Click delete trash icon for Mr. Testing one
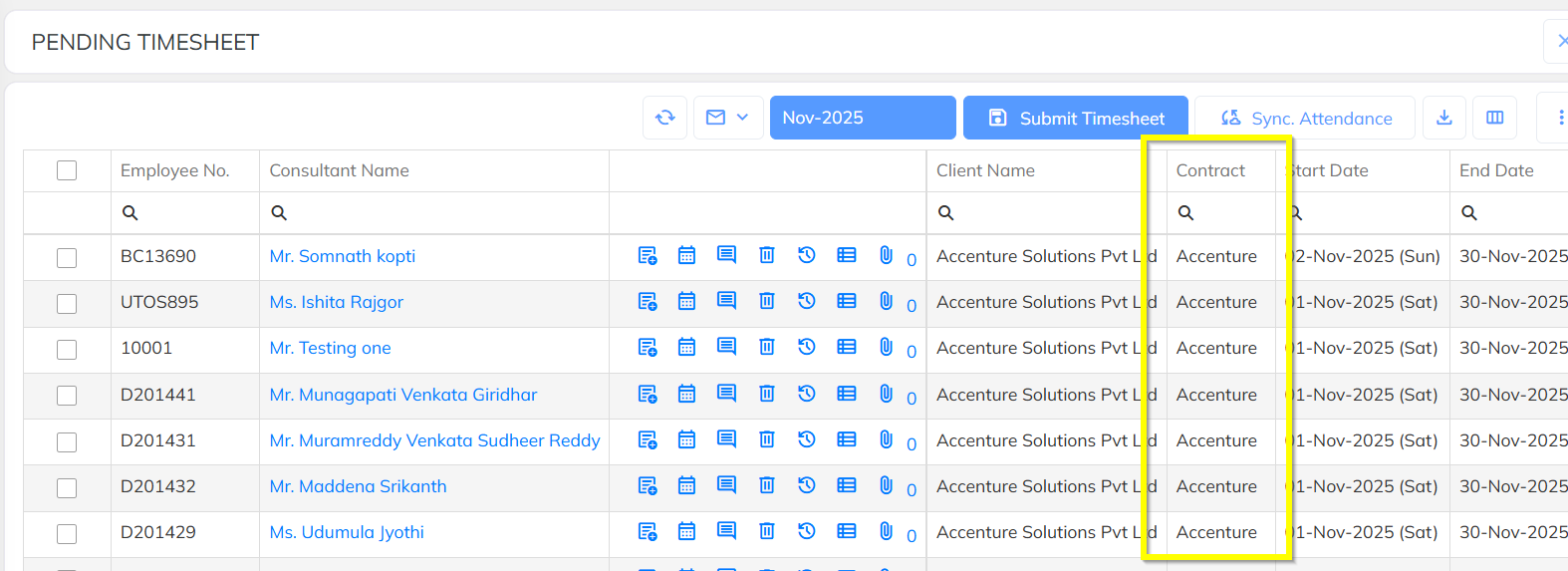This screenshot has height=571, width=1568. click(767, 347)
